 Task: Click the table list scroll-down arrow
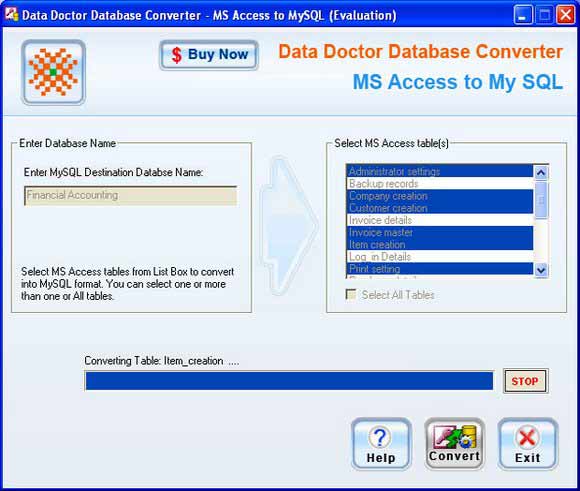541,270
